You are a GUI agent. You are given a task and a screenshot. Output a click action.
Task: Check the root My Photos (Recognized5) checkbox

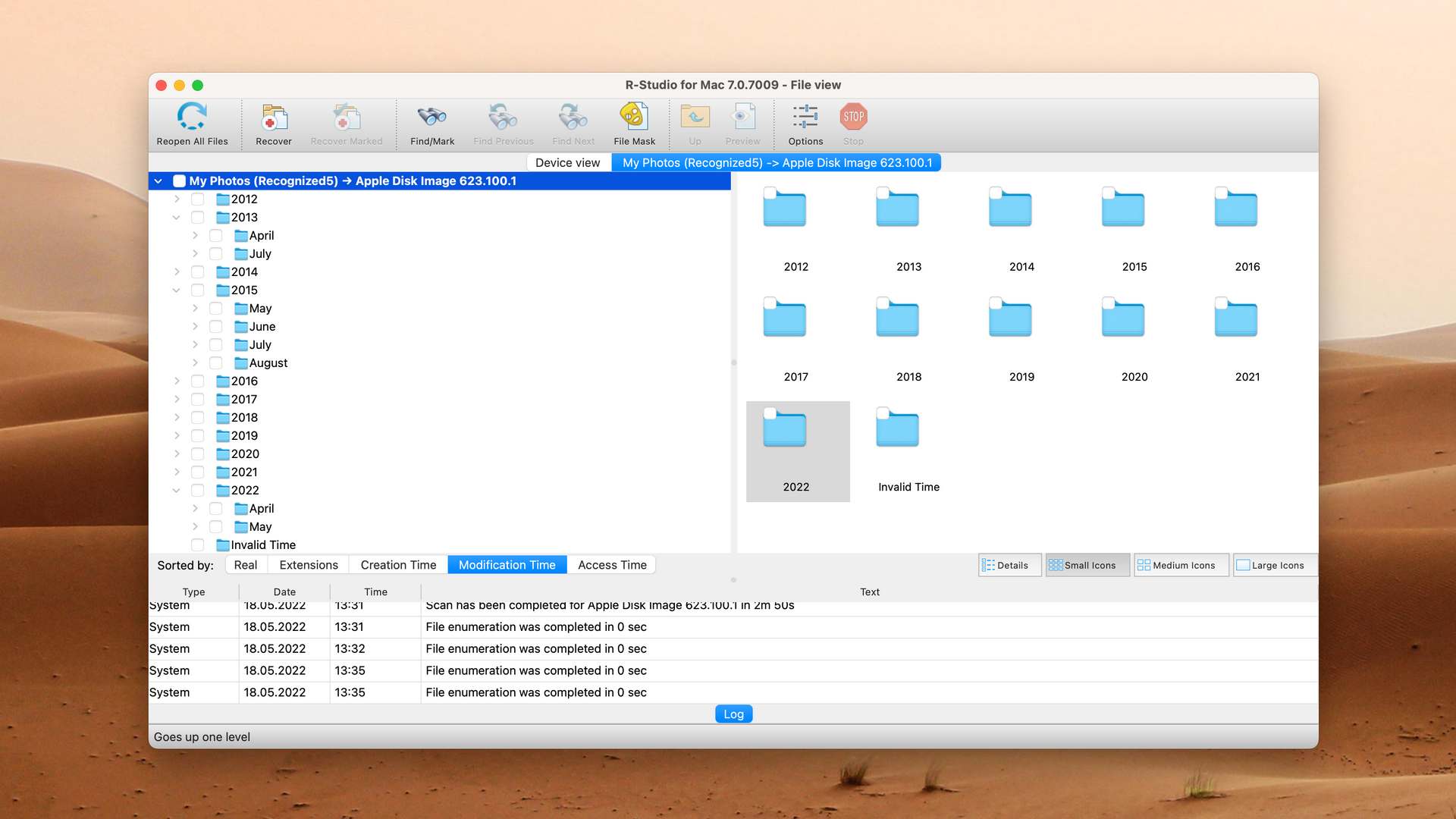point(179,180)
